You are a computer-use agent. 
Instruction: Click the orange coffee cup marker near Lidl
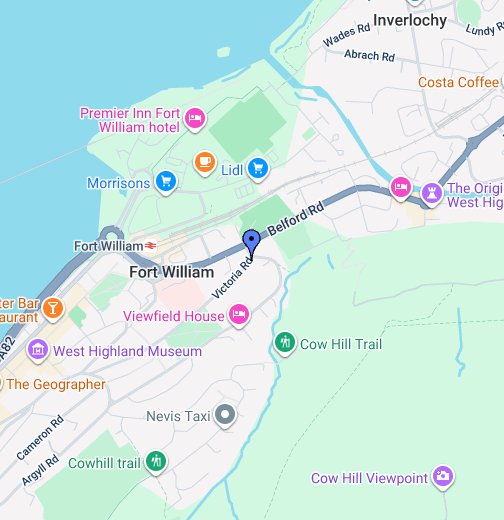pos(205,163)
